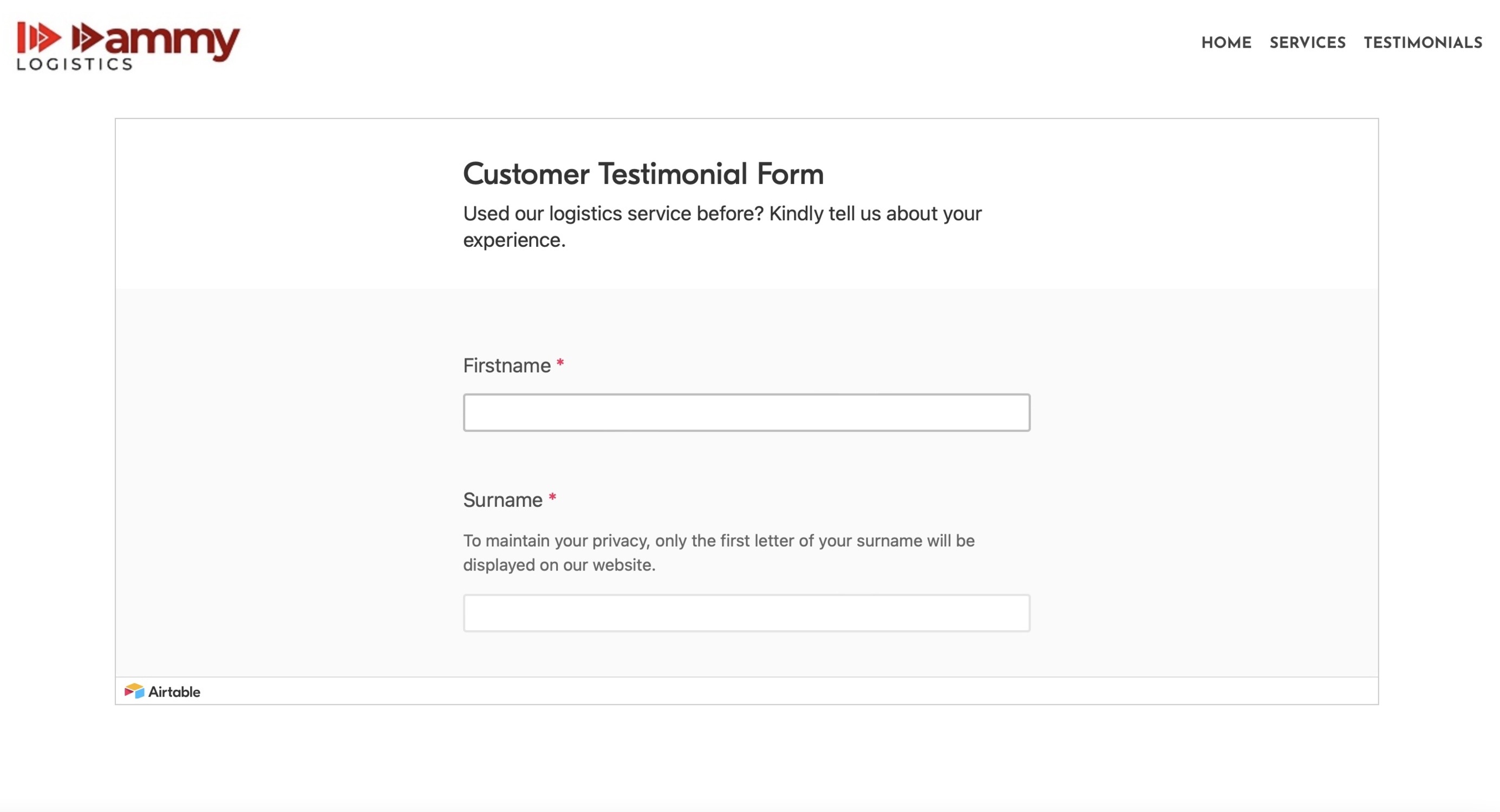The image size is (1500, 812).
Task: Click the Firstname field label
Action: [x=507, y=365]
